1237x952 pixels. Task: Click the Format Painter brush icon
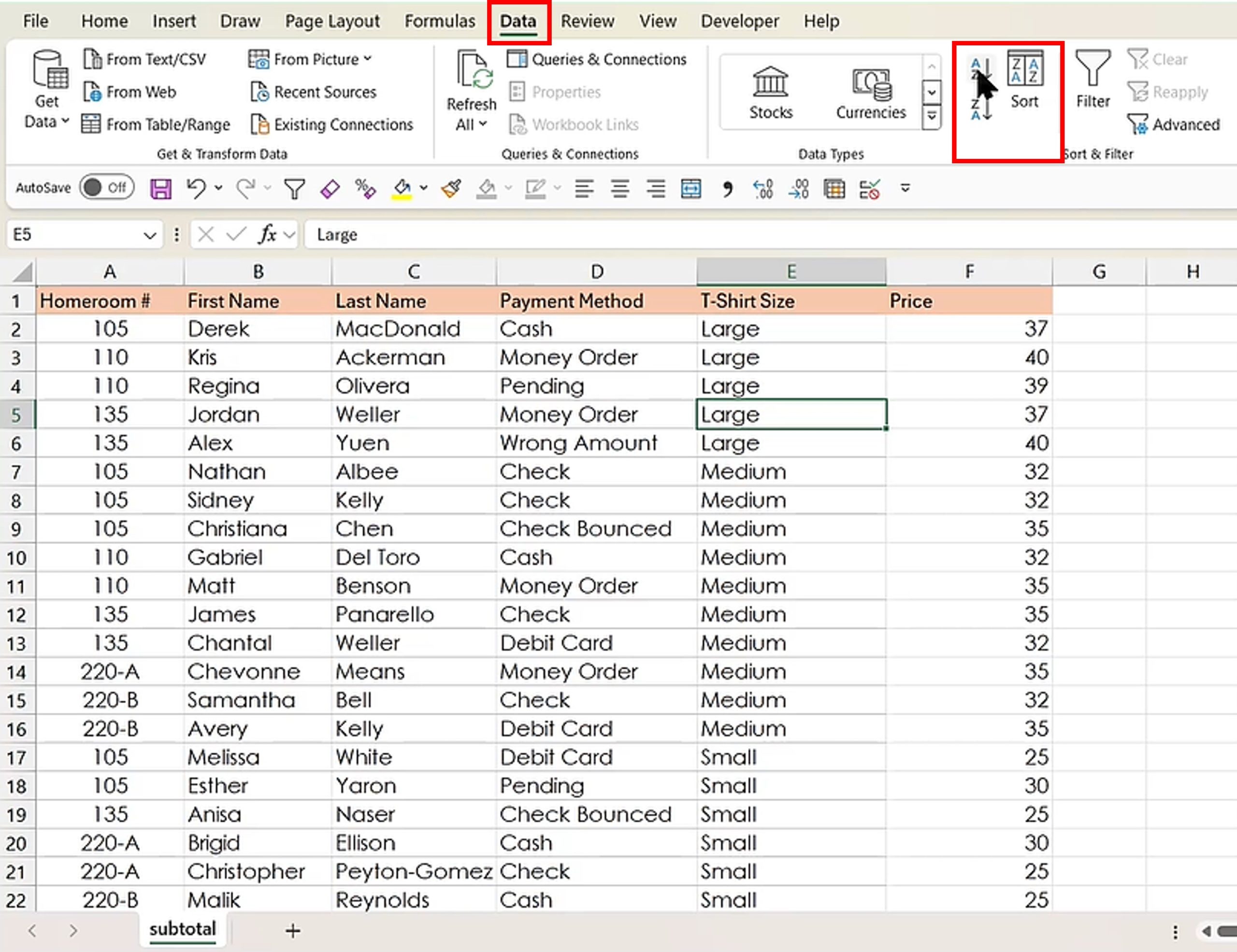(x=451, y=188)
